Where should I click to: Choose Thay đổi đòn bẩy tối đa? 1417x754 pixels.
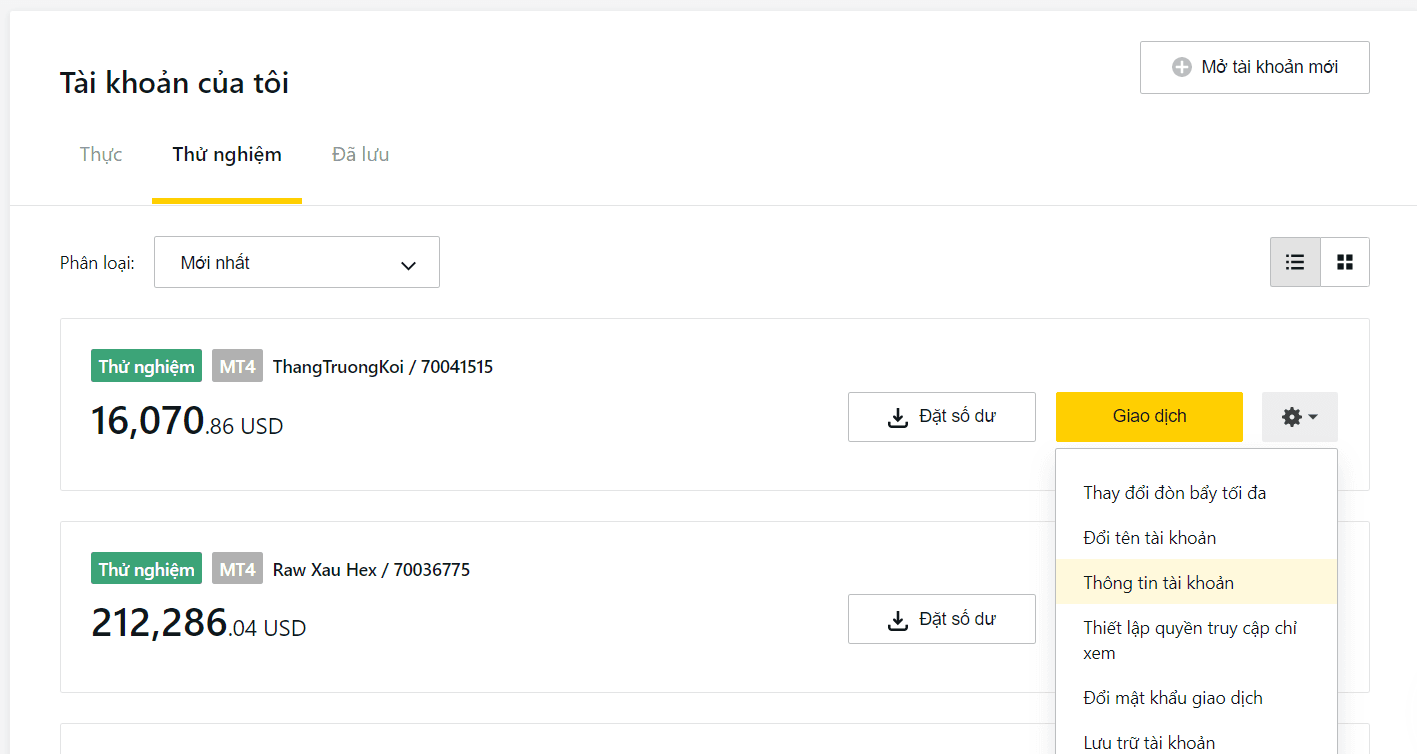point(1196,493)
